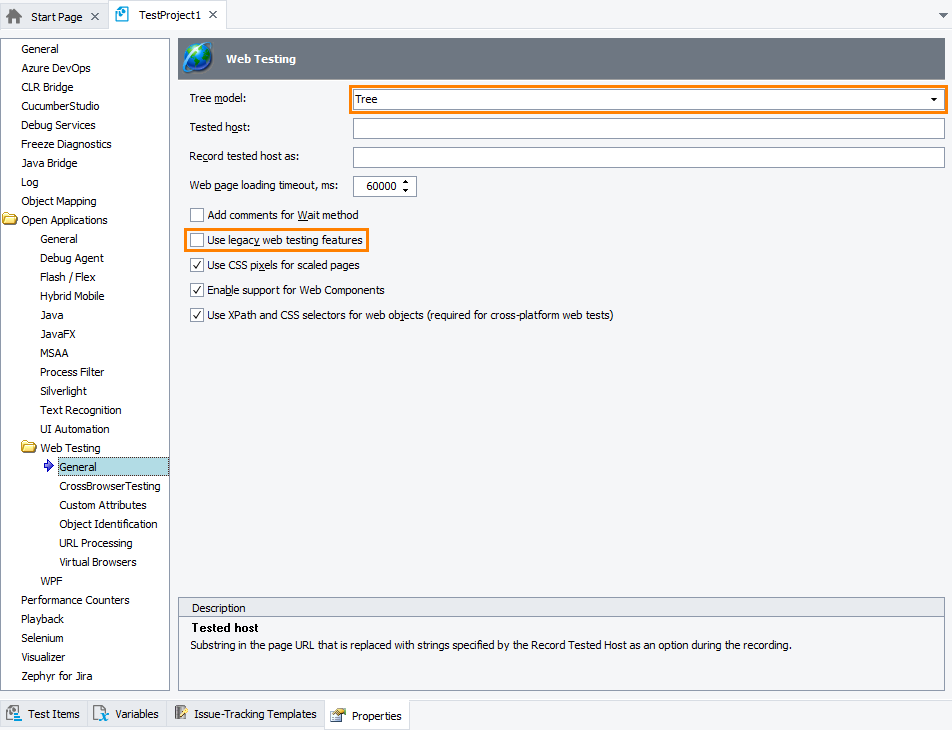This screenshot has height=730, width=952.
Task: Disable Use CSS pixels for scaled pages
Action: pos(197,264)
